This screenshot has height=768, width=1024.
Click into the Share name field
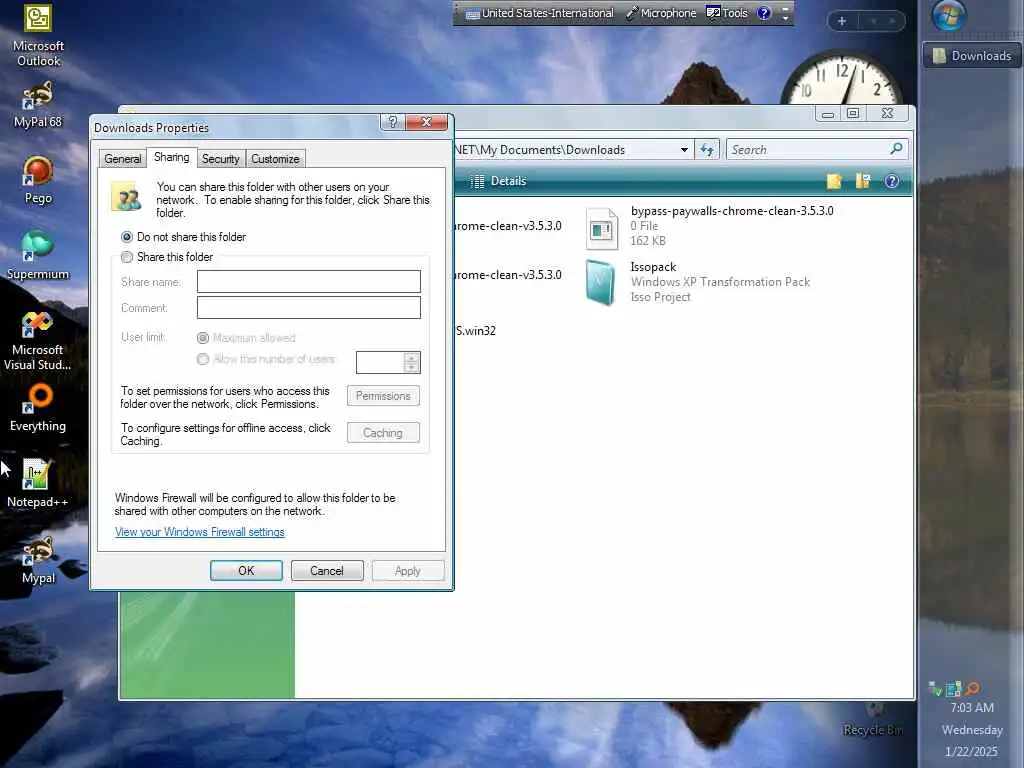pyautogui.click(x=309, y=281)
